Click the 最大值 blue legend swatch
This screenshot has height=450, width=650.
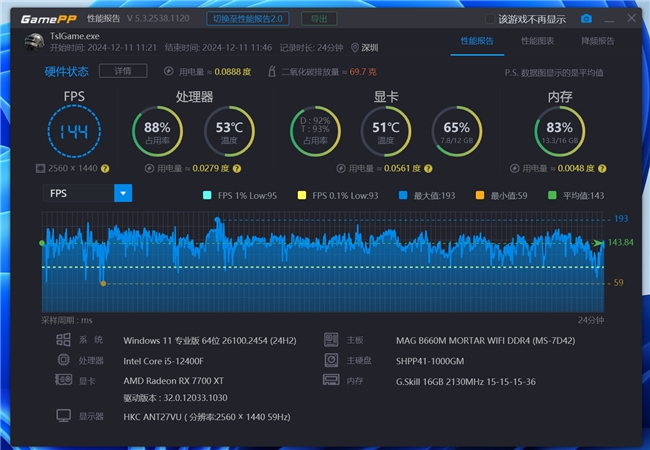coord(403,195)
